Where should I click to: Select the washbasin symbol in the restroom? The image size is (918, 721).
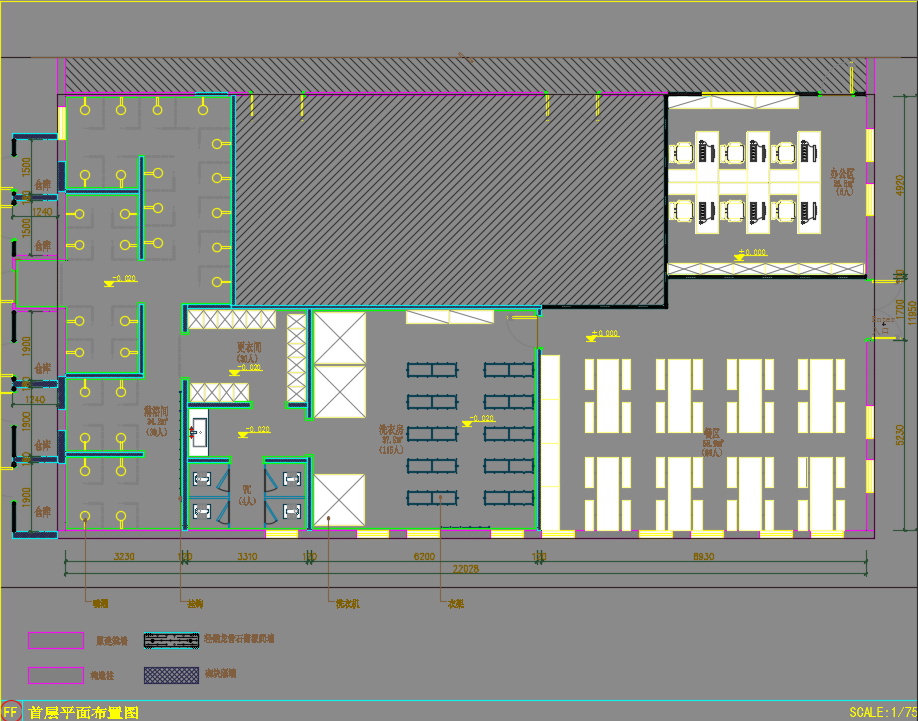point(199,432)
